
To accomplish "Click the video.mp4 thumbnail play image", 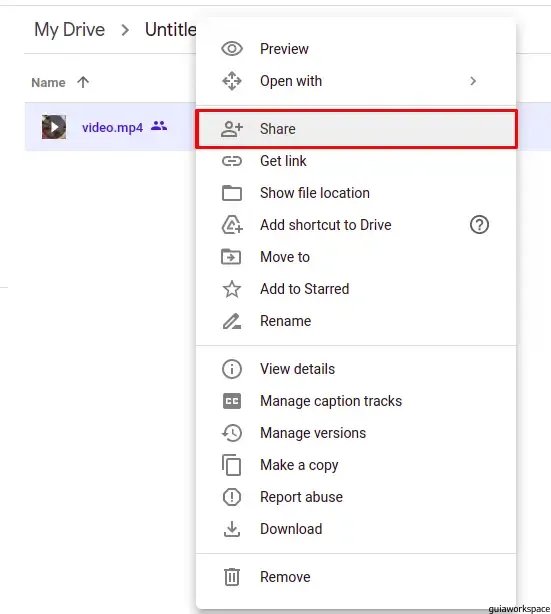I will [54, 127].
